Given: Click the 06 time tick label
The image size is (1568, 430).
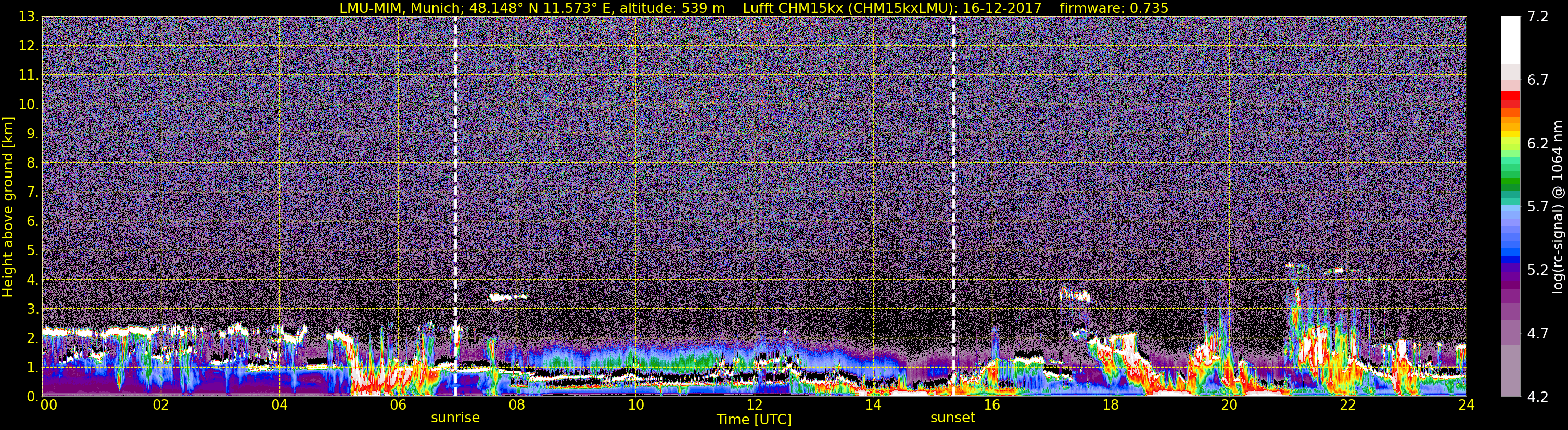Looking at the screenshot, I should [398, 406].
